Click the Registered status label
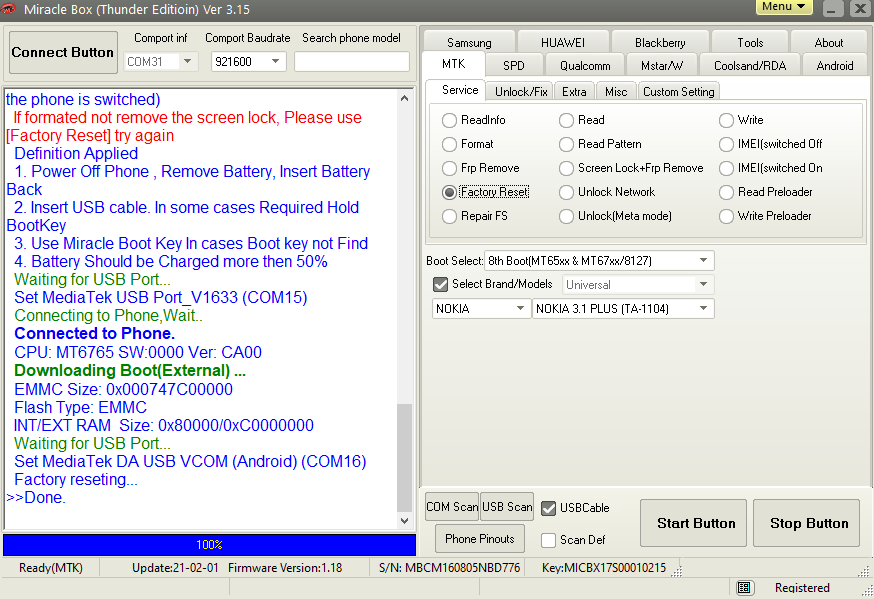This screenshot has height=599, width=874. point(802,587)
